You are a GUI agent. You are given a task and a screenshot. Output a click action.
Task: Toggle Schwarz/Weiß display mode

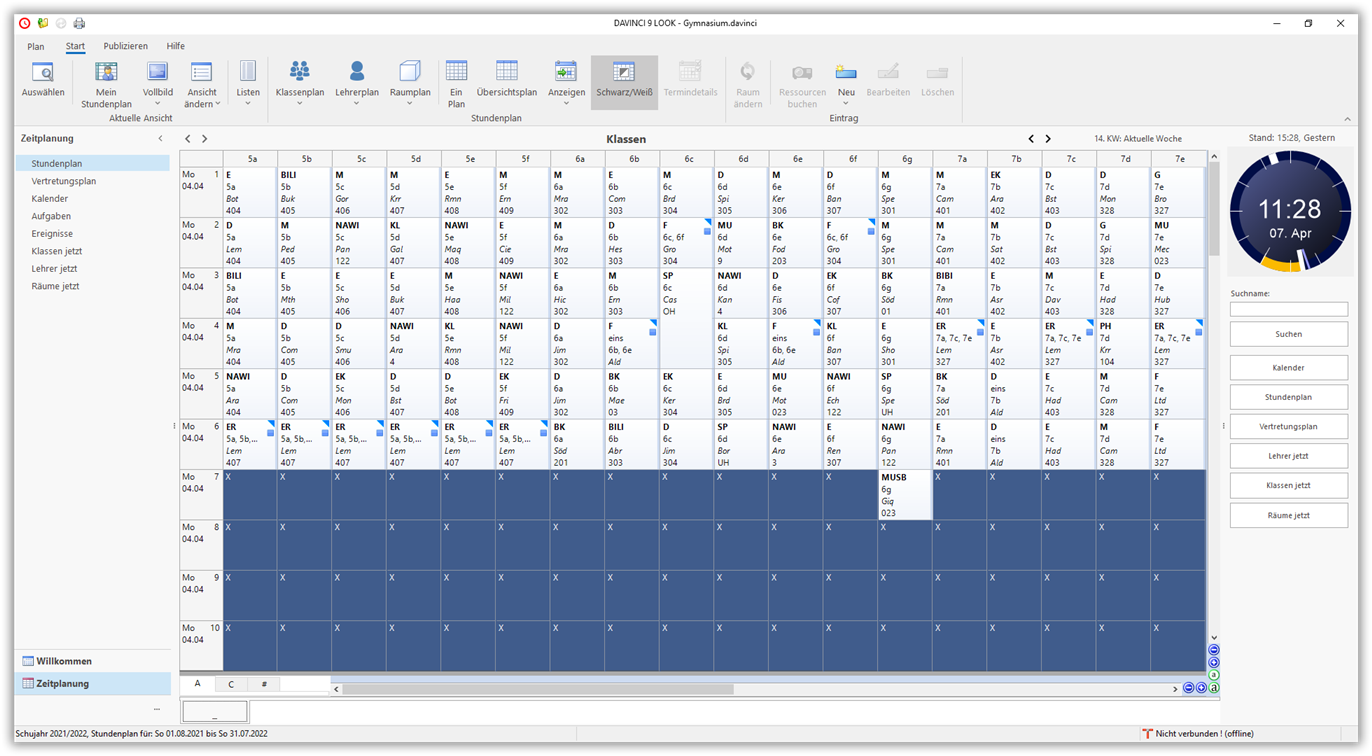pyautogui.click(x=624, y=80)
